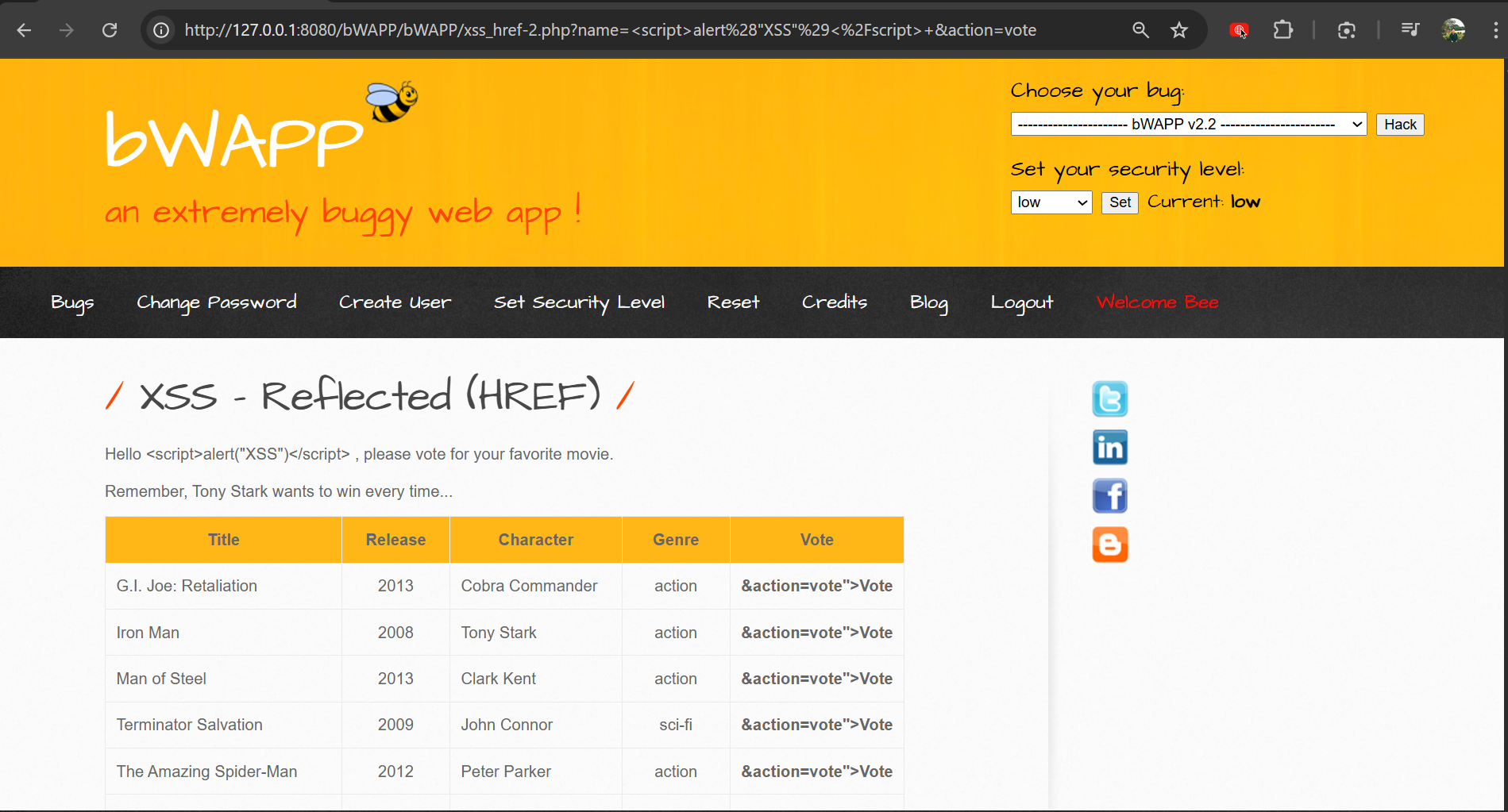Open the Bugs menu item
The height and width of the screenshot is (812, 1508).
click(72, 302)
